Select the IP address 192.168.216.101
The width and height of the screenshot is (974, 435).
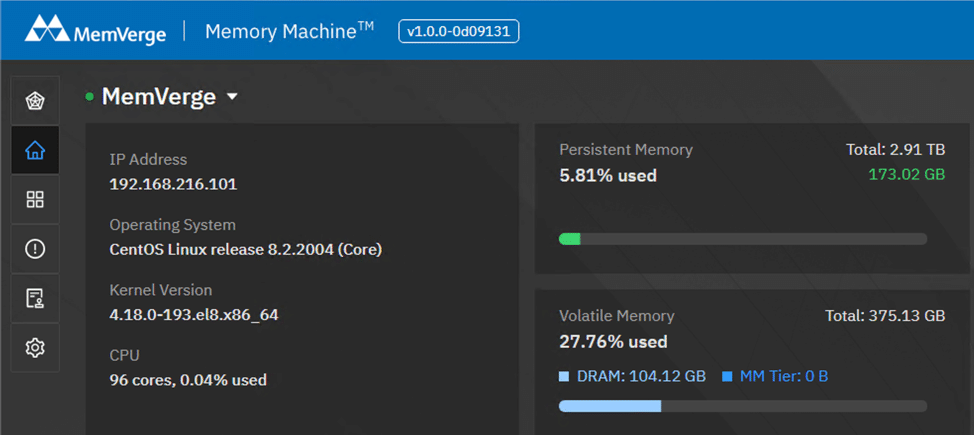(173, 185)
